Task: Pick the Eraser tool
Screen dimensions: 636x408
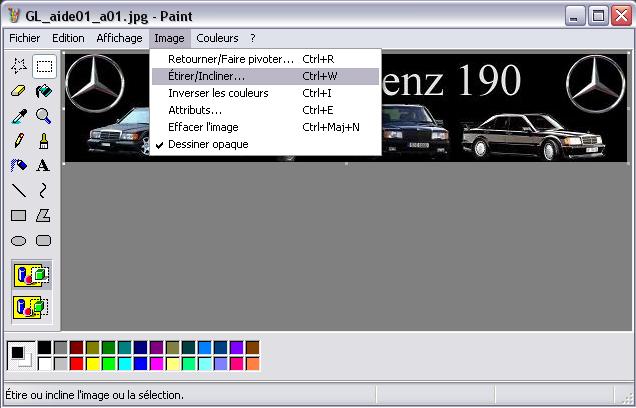Action: 19,91
